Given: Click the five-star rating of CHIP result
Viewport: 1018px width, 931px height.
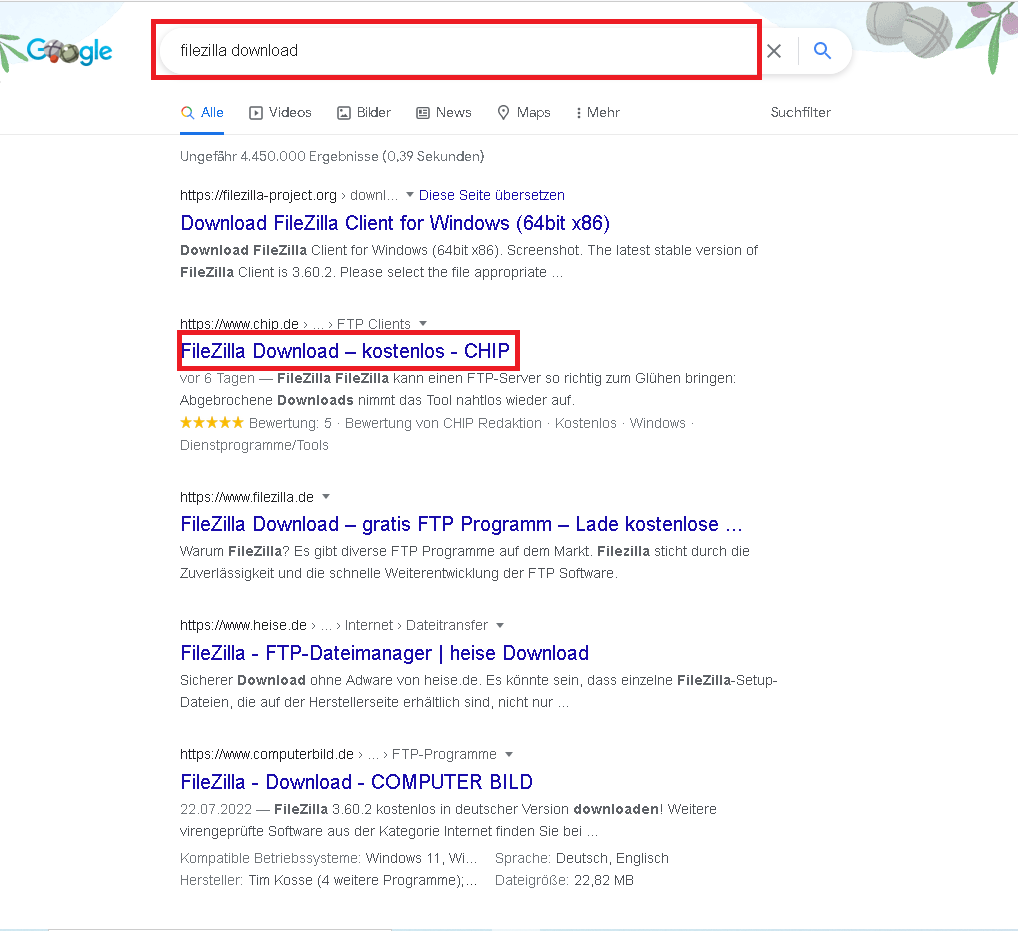Looking at the screenshot, I should [x=212, y=423].
